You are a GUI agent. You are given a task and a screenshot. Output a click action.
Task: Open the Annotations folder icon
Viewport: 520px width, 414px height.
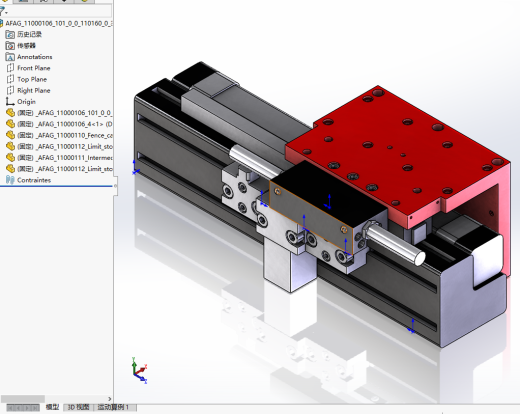[x=10, y=57]
